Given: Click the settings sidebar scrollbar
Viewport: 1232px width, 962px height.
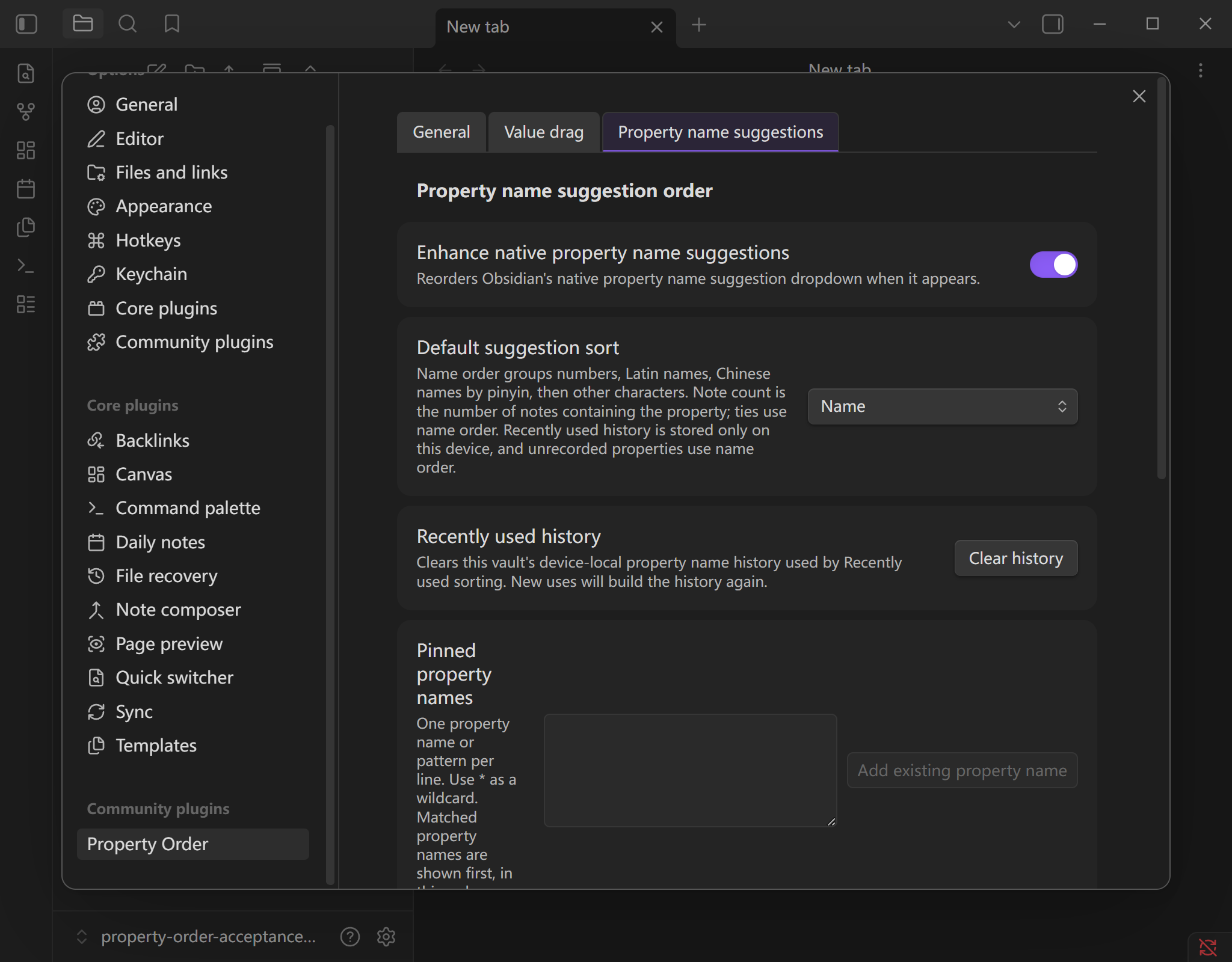Looking at the screenshot, I should tap(330, 505).
